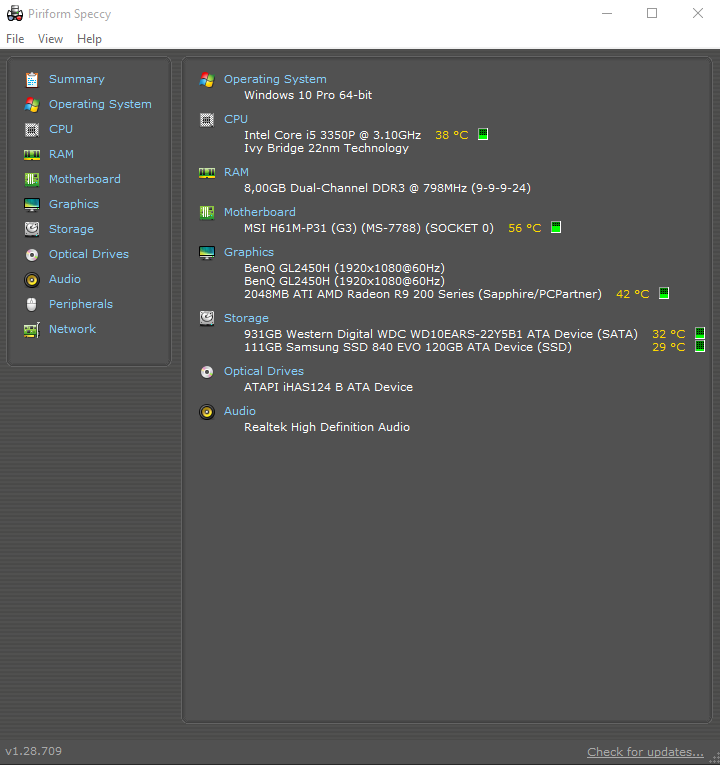Click the Summary clipboard icon in sidebar
Viewport: 720px width, 765px height.
coord(32,80)
